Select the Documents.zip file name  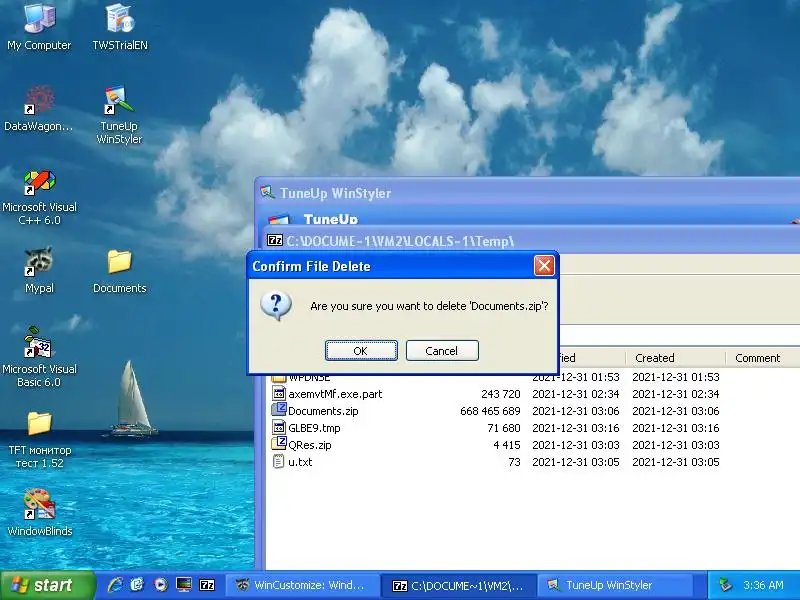click(323, 411)
